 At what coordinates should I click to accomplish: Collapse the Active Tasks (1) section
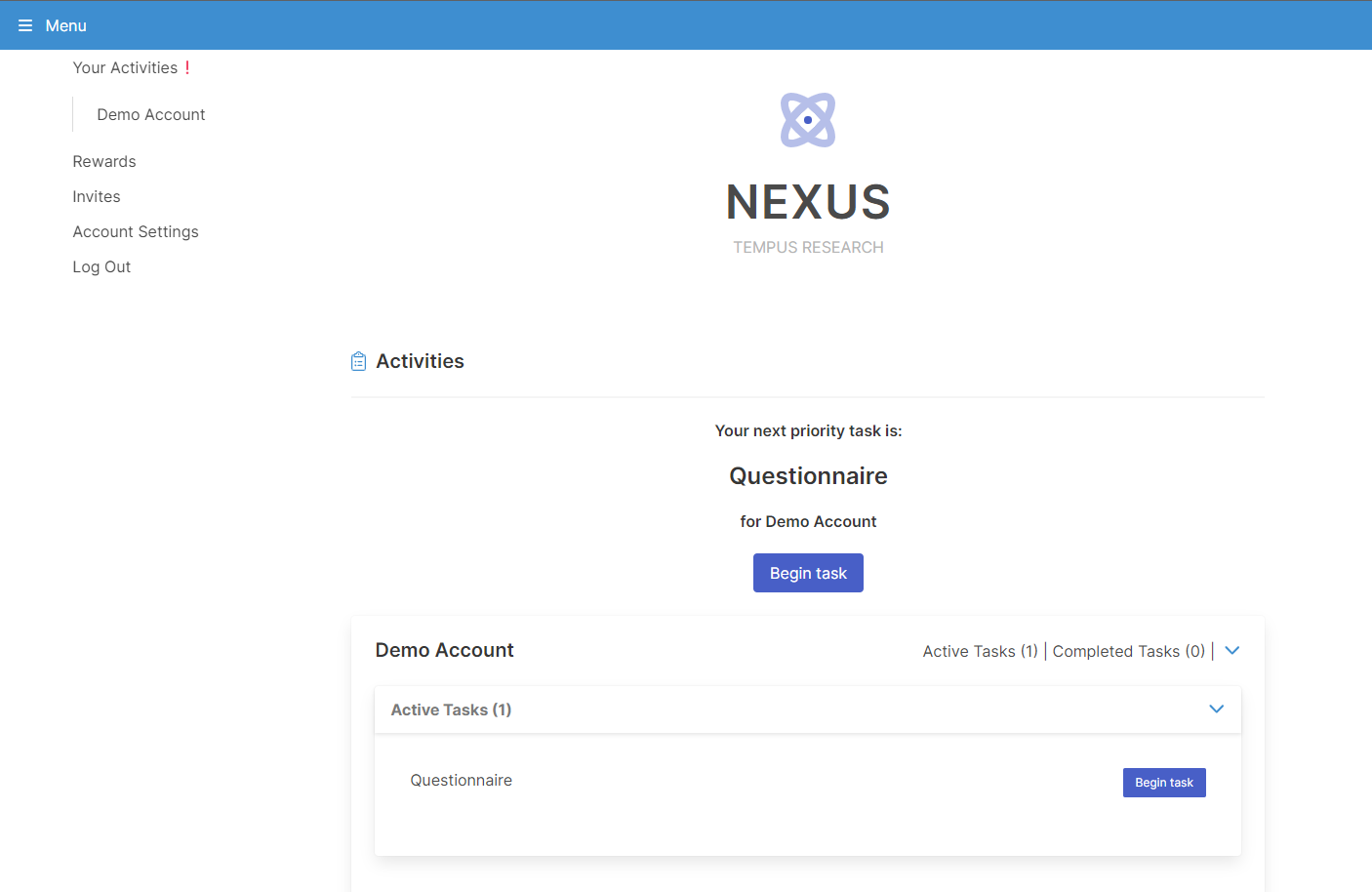1216,710
